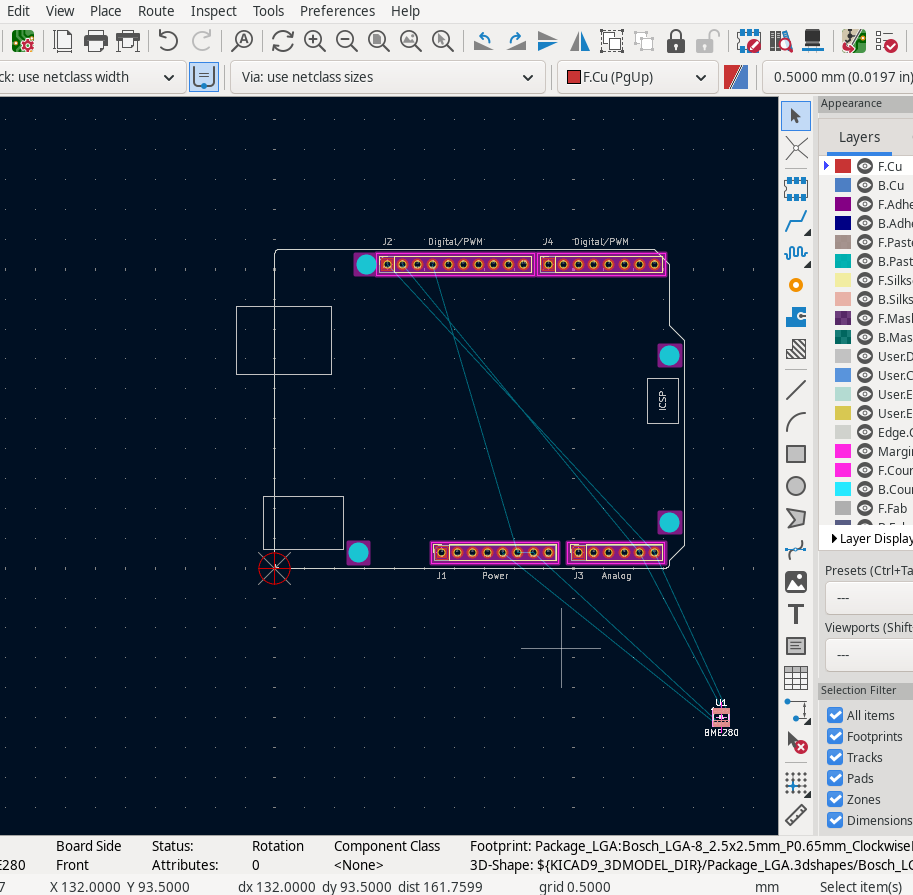Click the F.Cu red color swatch
The image size is (913, 895).
[843, 166]
